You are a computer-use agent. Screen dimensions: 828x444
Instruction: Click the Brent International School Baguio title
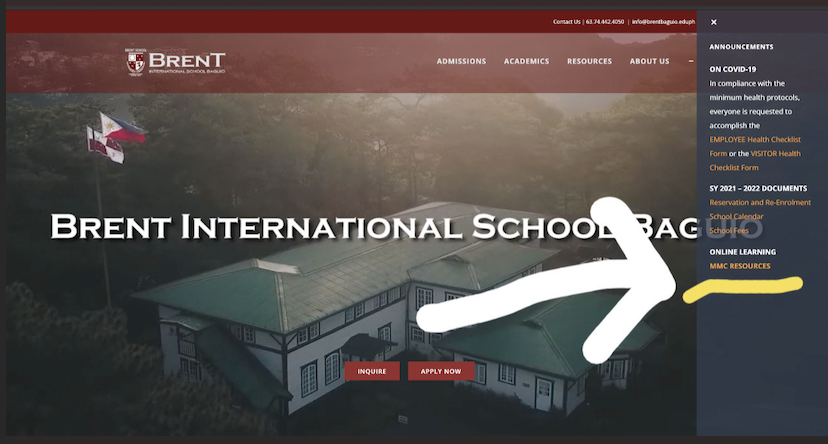[407, 226]
